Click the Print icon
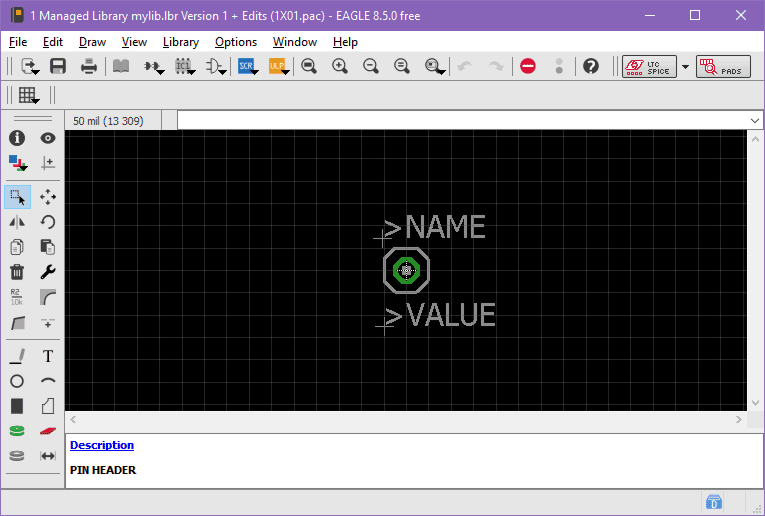This screenshot has width=765, height=516. [89, 66]
